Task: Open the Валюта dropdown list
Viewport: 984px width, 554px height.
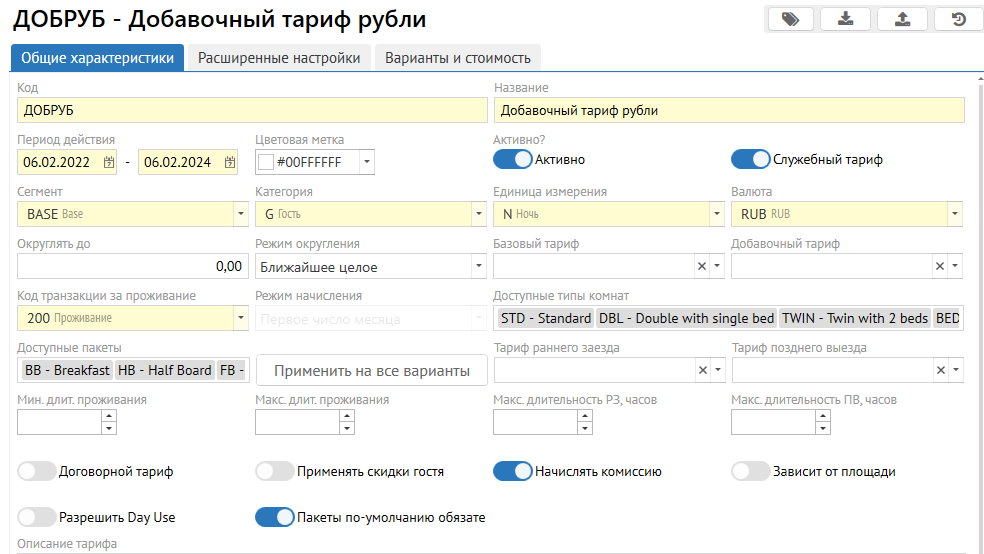Action: tap(955, 214)
